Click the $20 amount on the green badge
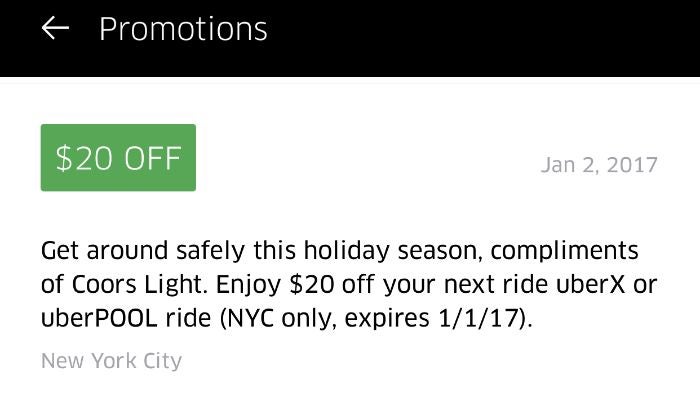The width and height of the screenshot is (700, 393). coord(84,159)
